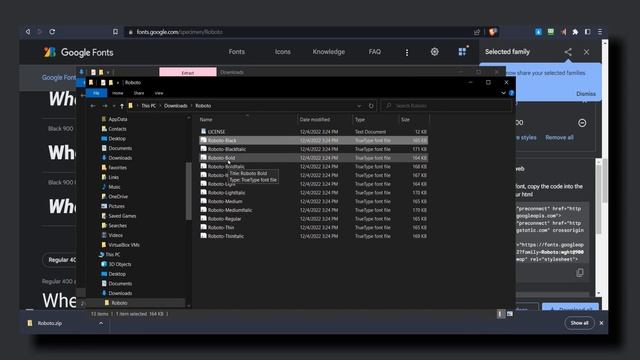640x360 pixels.
Task: Bookmark the page in the address bar
Action: [116, 31]
